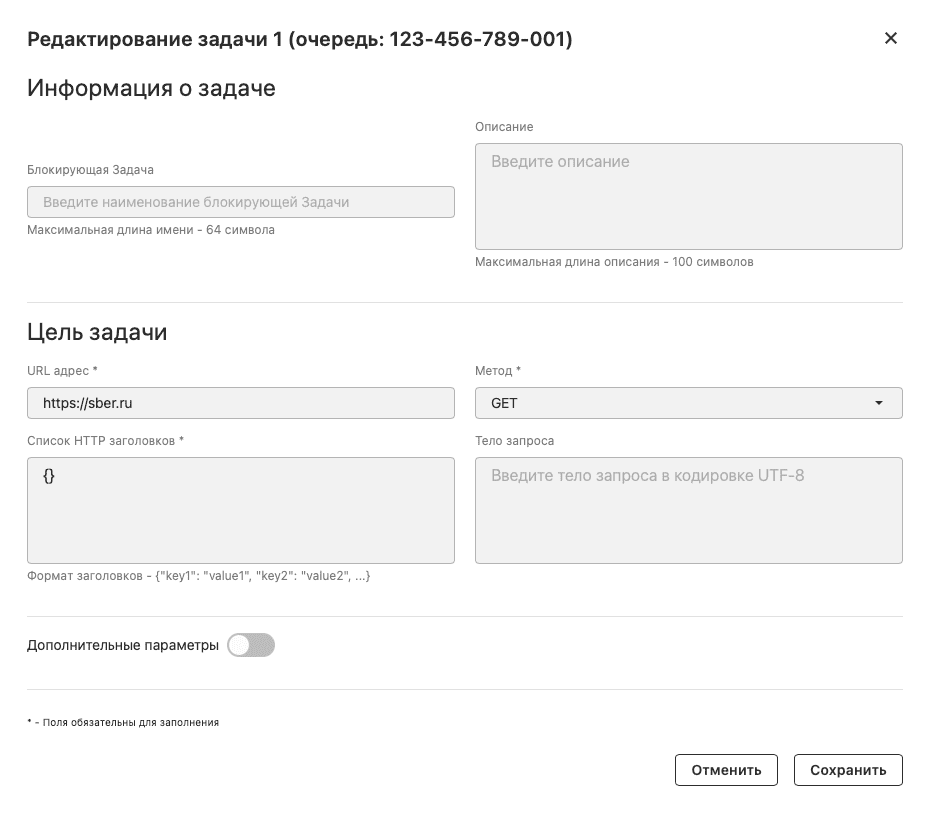Focus the Описание text area
The image size is (930, 813).
[x=686, y=195]
